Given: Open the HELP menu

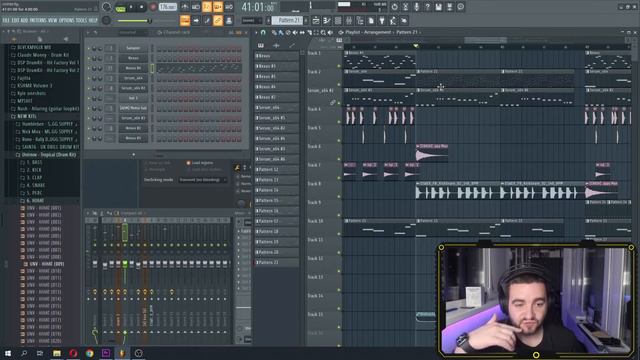Looking at the screenshot, I should pos(93,20).
